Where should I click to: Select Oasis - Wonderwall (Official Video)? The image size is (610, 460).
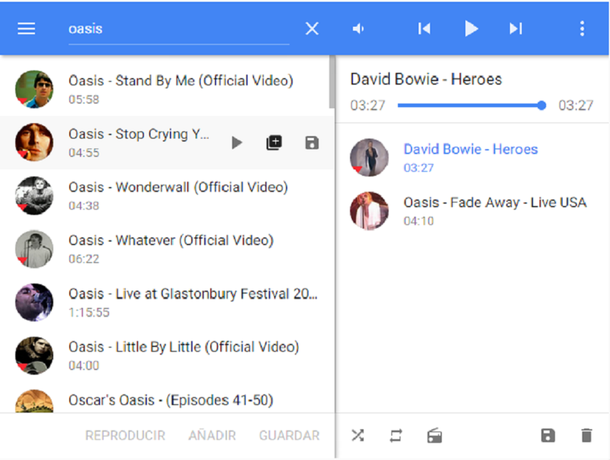pos(167,196)
